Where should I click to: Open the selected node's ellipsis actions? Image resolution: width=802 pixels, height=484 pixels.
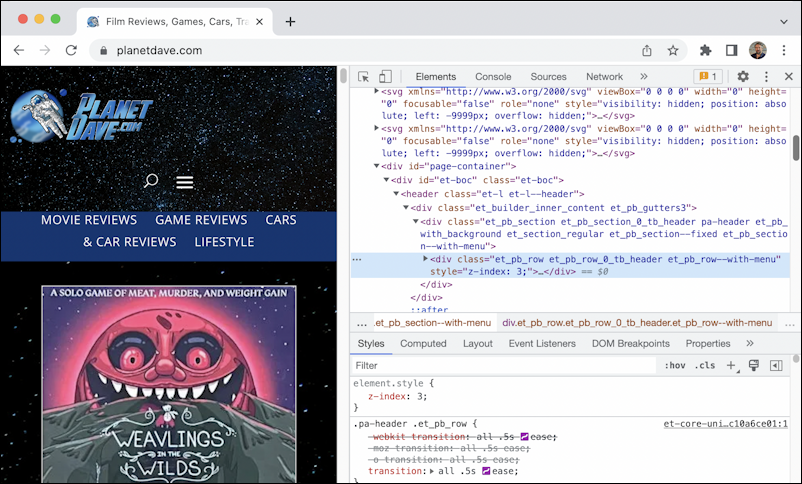(x=357, y=259)
